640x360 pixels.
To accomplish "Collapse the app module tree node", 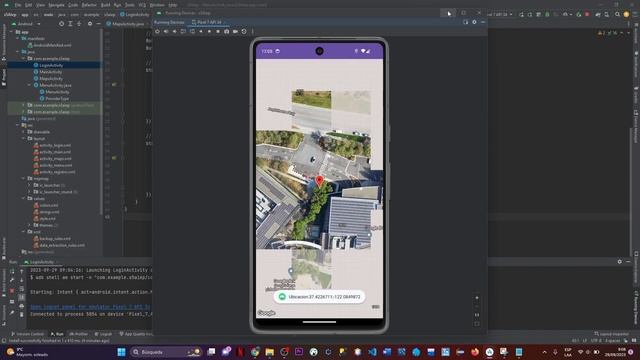I will coord(12,31).
